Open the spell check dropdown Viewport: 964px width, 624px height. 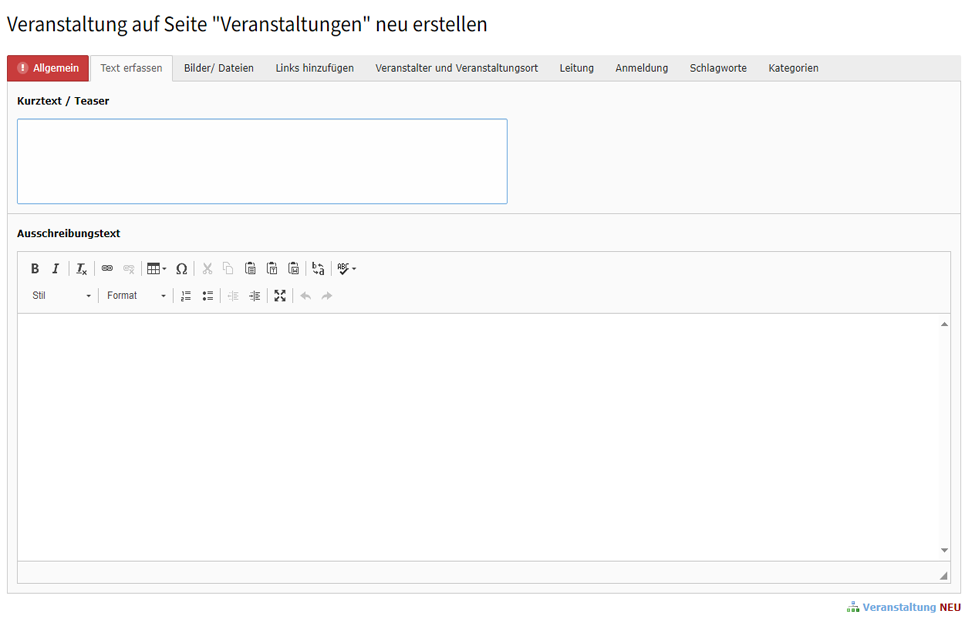click(x=347, y=269)
